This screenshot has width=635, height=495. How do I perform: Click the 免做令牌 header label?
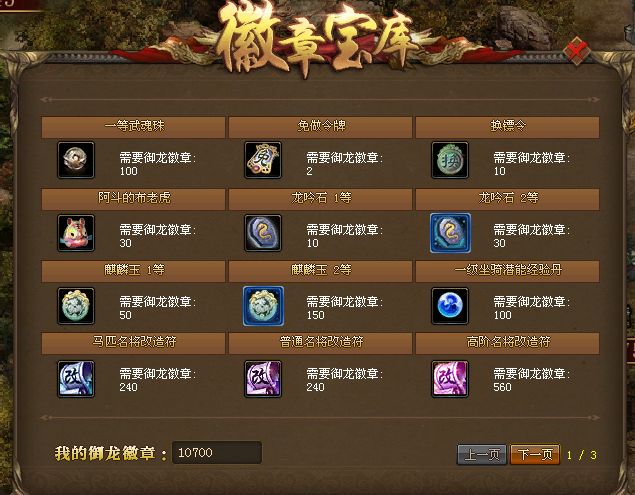(322, 126)
